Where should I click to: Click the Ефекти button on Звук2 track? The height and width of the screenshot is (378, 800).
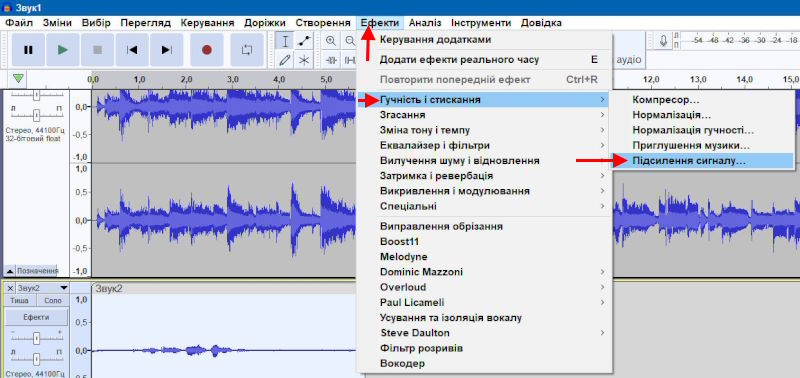tap(37, 317)
